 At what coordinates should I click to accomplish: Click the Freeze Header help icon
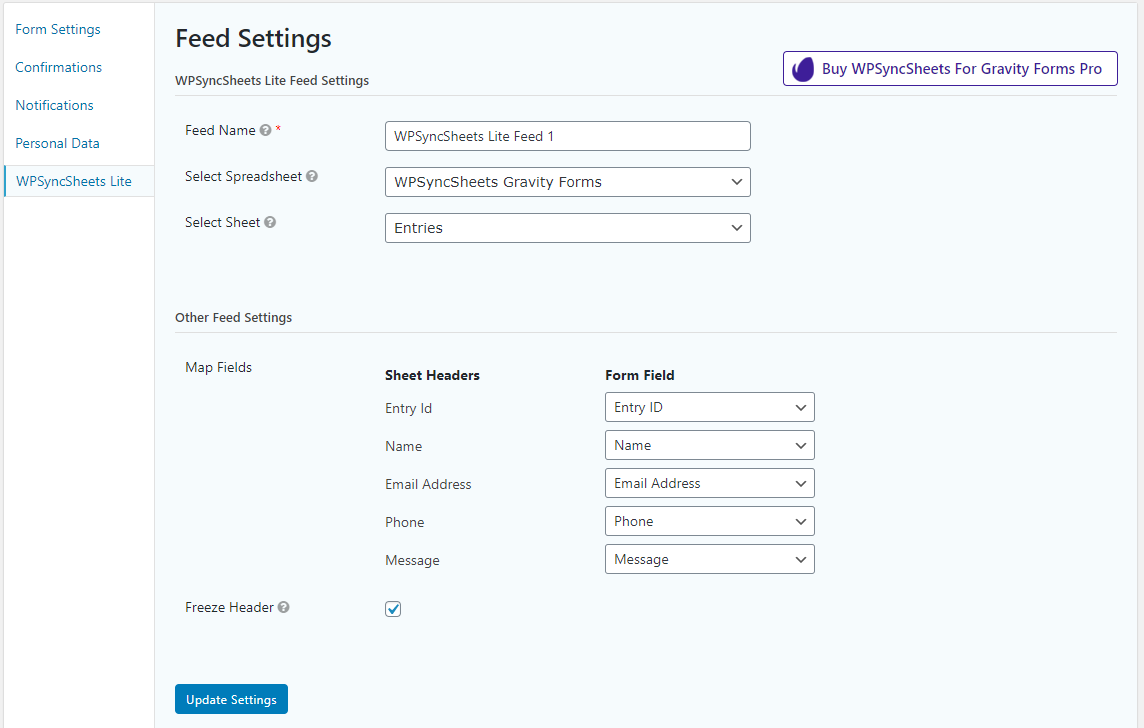[x=284, y=607]
